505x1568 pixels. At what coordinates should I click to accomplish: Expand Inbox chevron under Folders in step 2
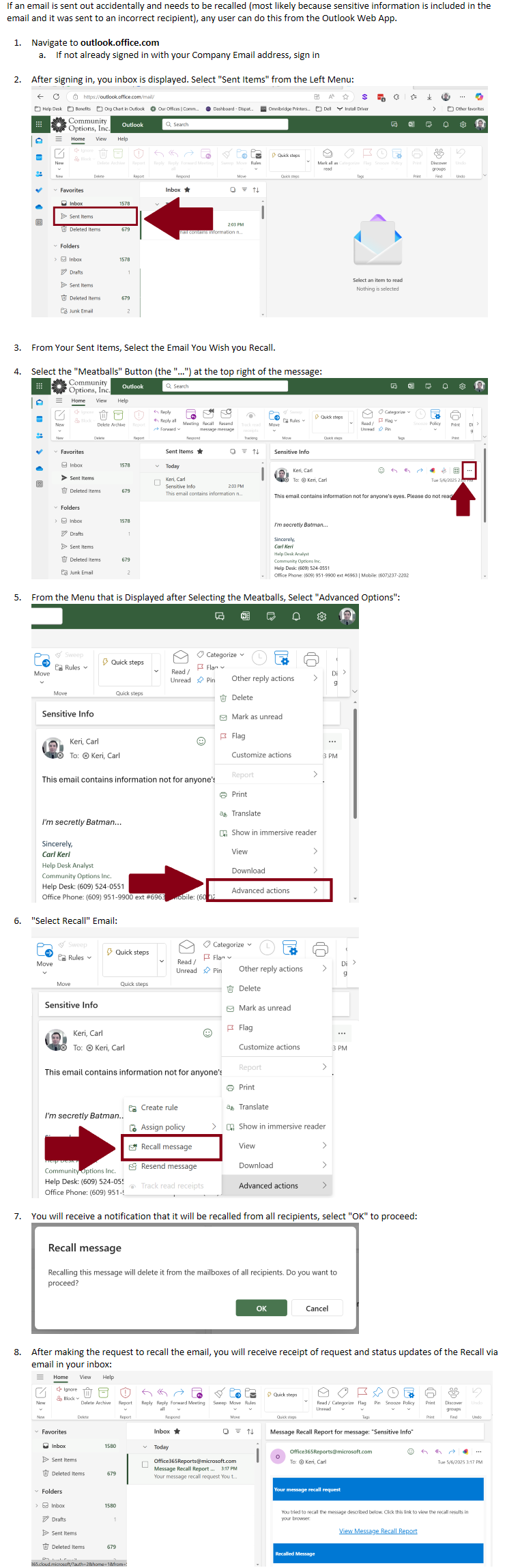click(x=56, y=259)
